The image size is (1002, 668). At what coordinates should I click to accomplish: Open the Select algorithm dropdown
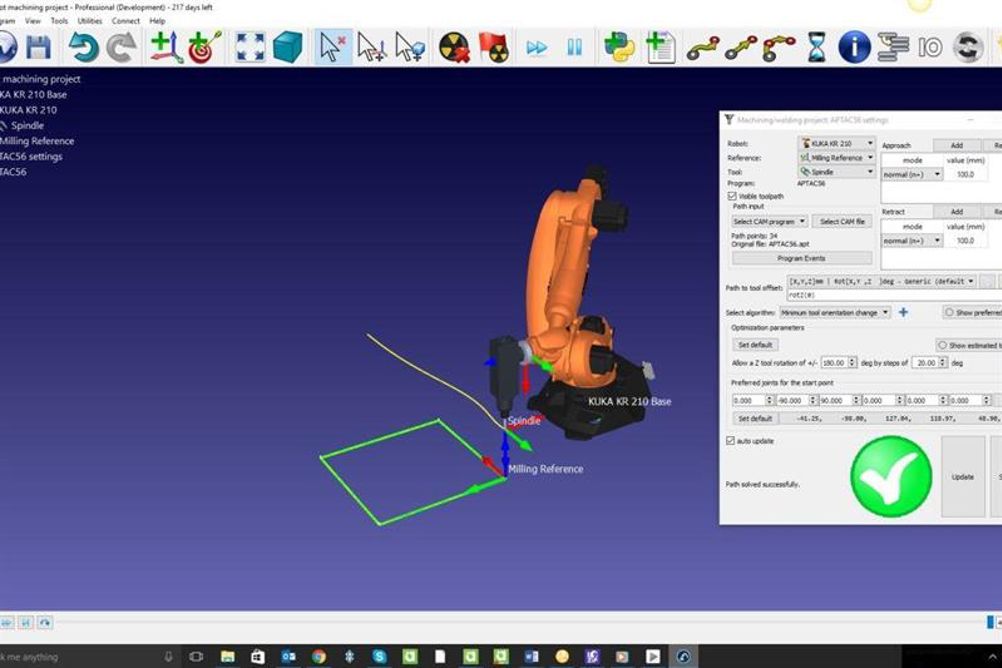point(835,313)
